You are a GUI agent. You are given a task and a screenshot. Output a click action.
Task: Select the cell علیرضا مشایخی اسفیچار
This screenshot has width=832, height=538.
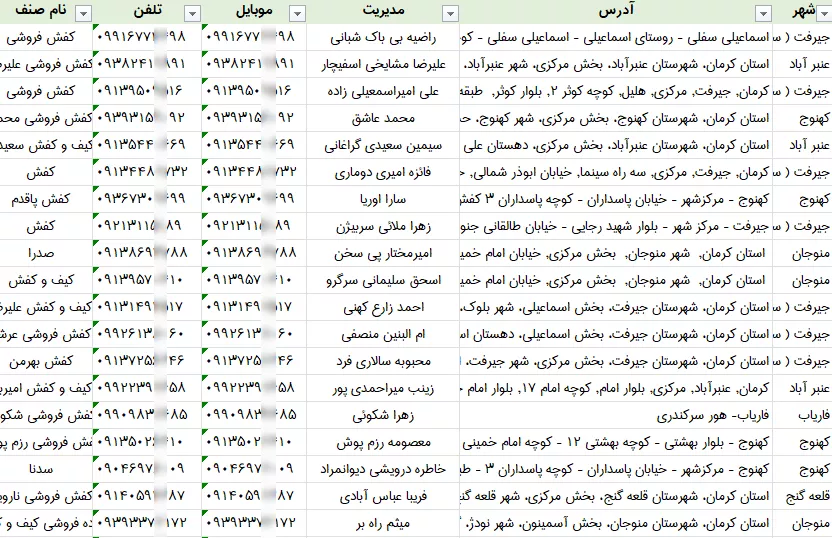click(x=383, y=64)
